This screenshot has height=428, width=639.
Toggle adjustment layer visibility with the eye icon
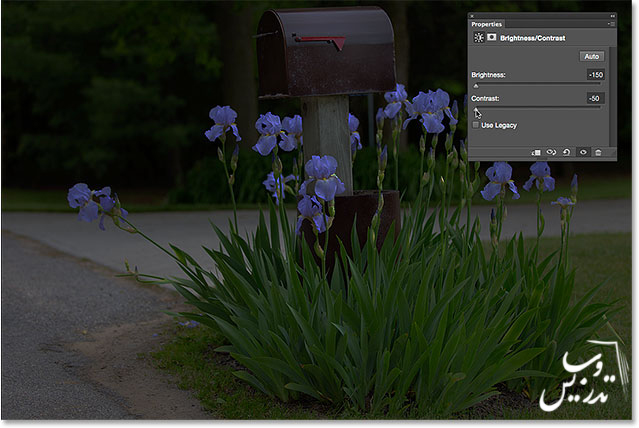pos(582,152)
